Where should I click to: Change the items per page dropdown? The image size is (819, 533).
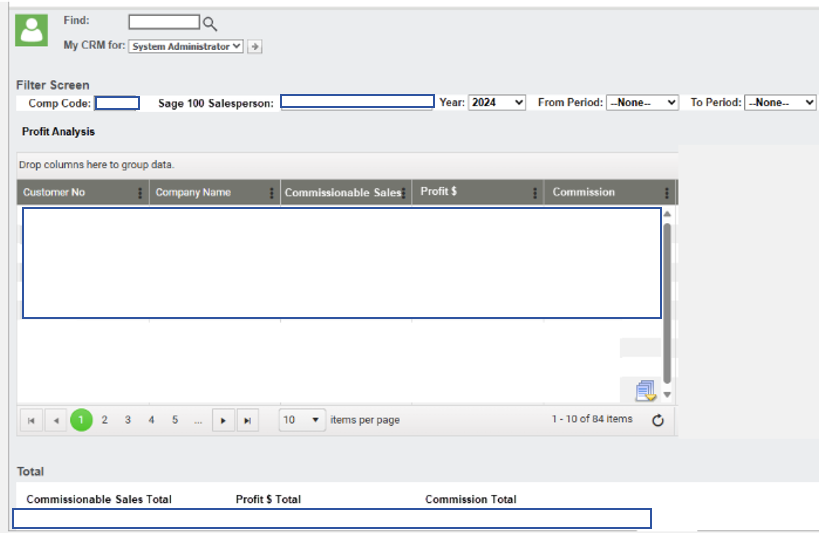[302, 420]
